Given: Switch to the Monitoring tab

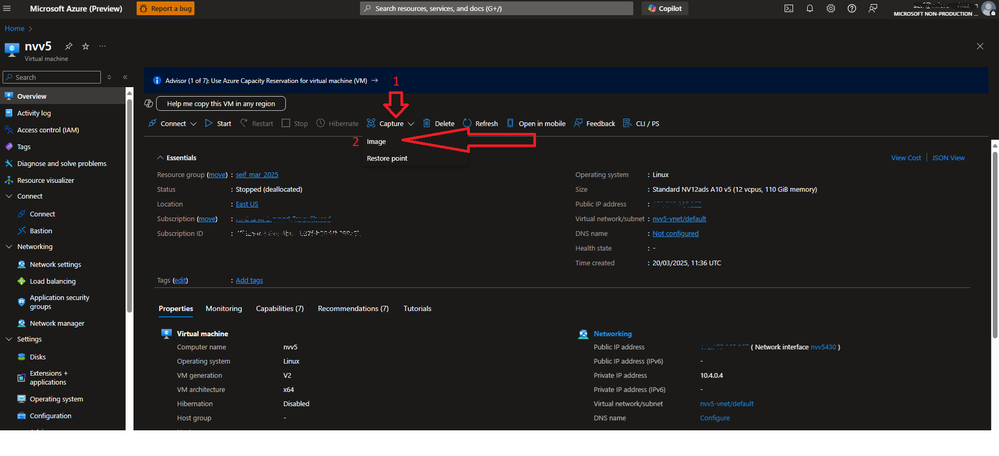Looking at the screenshot, I should [x=224, y=309].
